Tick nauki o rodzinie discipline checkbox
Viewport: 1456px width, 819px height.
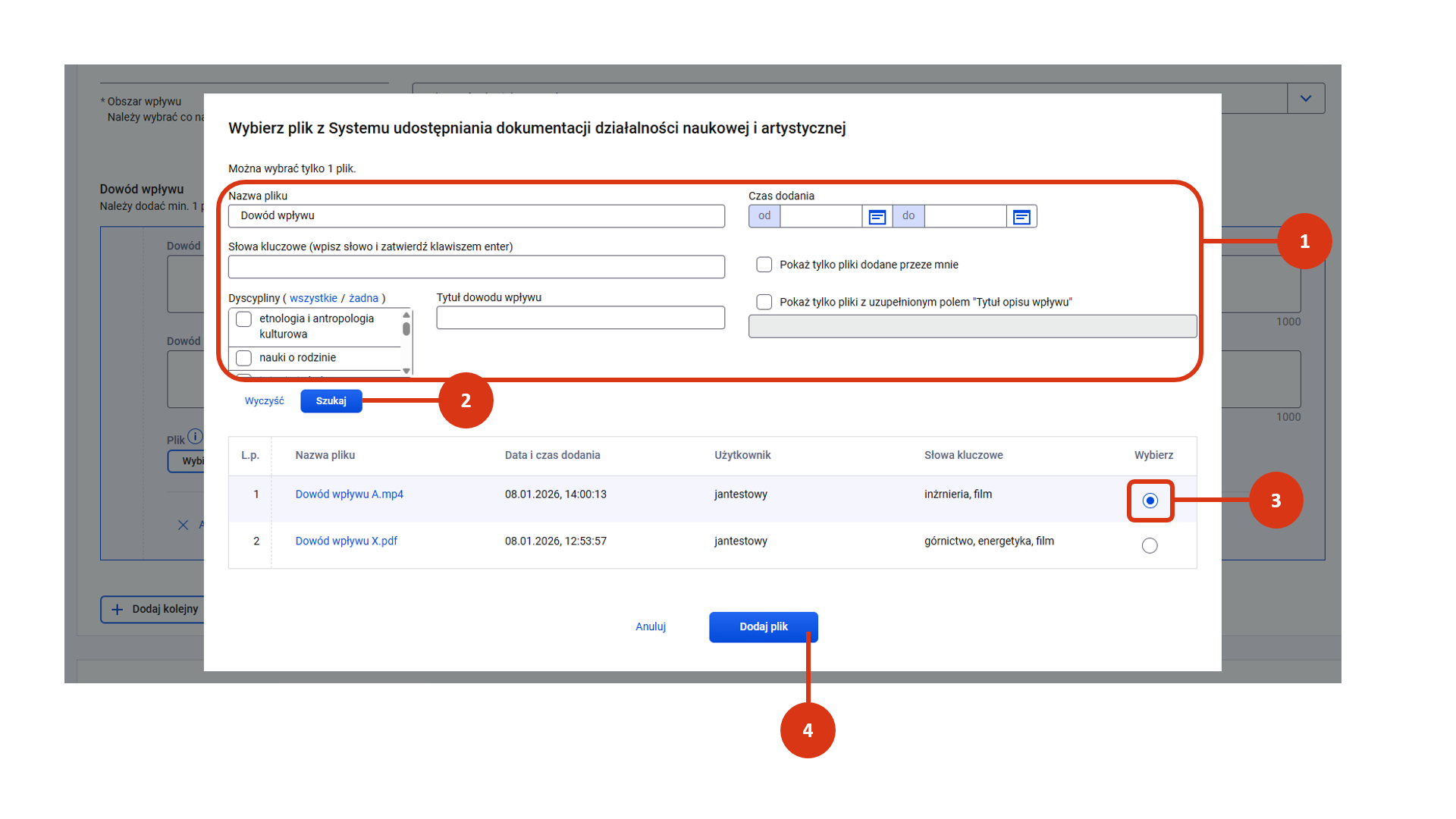243,358
